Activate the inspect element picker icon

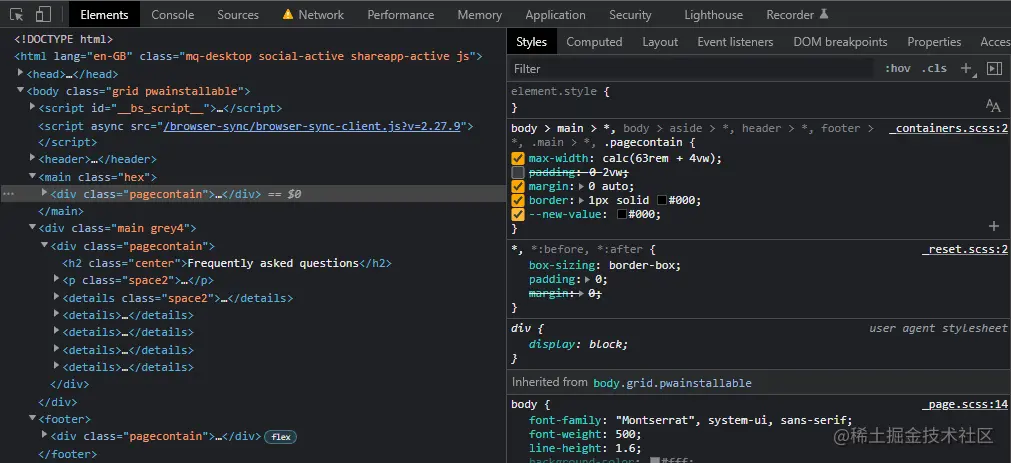(x=17, y=14)
